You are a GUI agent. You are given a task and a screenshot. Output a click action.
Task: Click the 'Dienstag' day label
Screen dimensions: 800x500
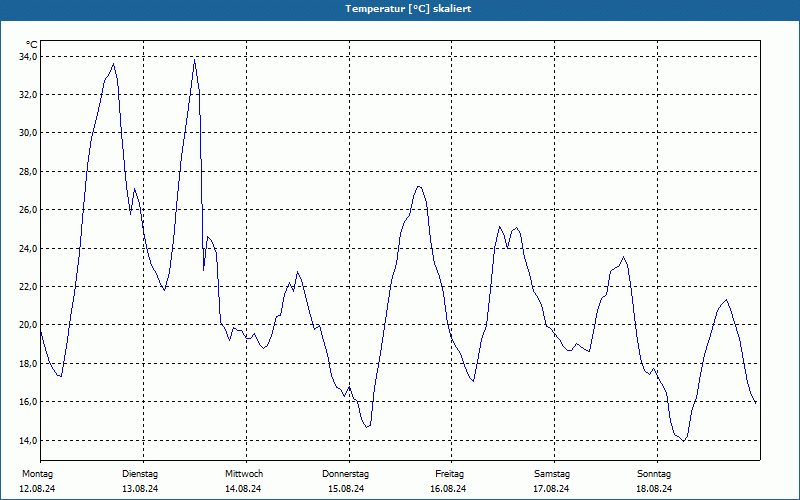pos(140,474)
